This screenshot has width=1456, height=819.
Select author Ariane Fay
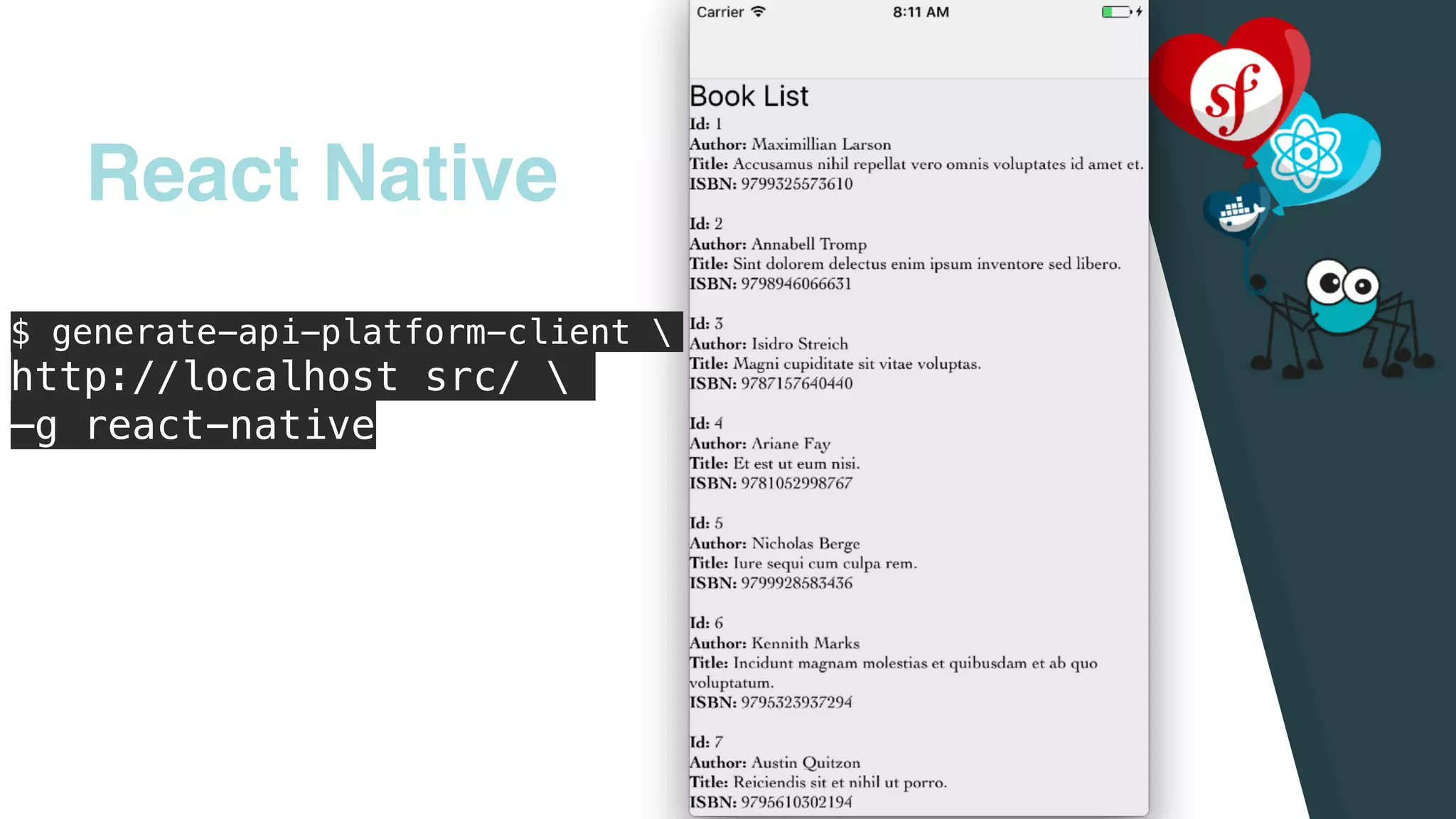click(x=760, y=444)
